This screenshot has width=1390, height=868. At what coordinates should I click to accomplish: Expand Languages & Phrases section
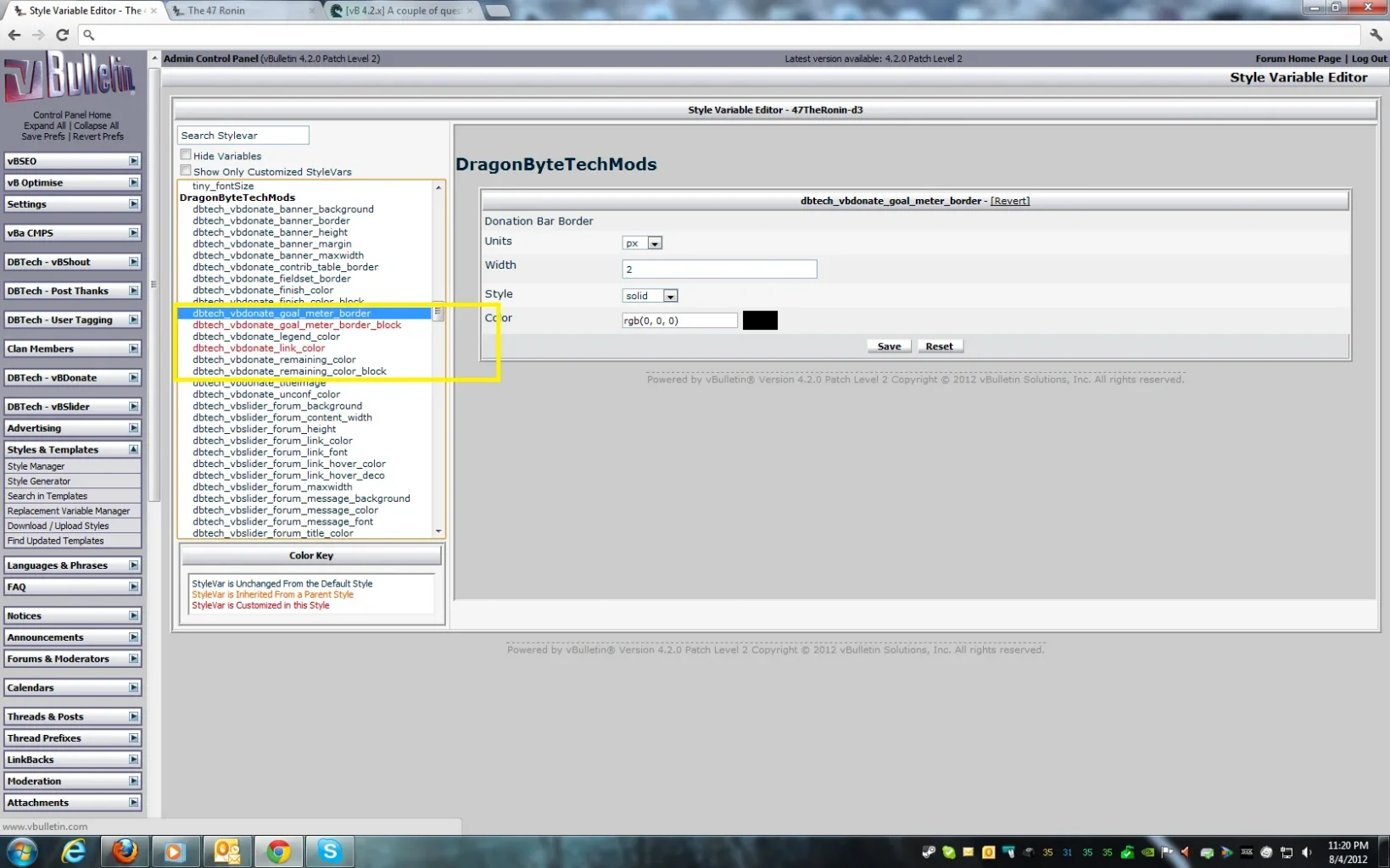point(72,565)
